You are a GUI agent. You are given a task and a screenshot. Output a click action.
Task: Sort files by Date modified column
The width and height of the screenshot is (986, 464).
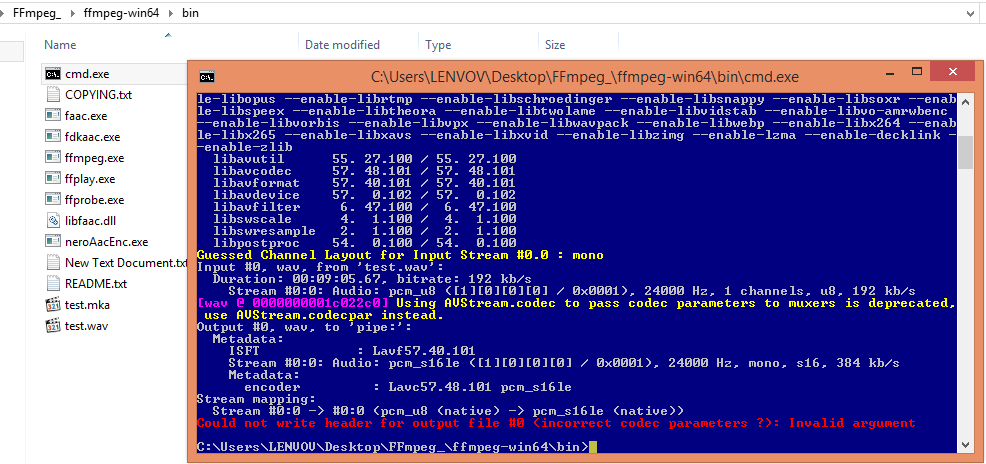click(342, 45)
